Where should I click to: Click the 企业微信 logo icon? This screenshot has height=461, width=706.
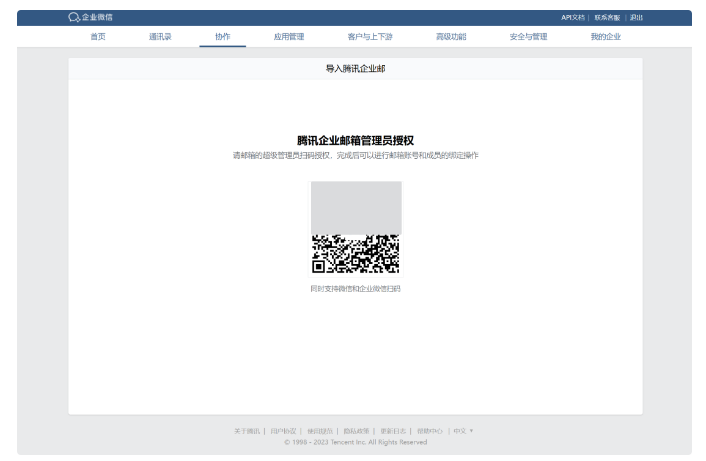[x=73, y=17]
